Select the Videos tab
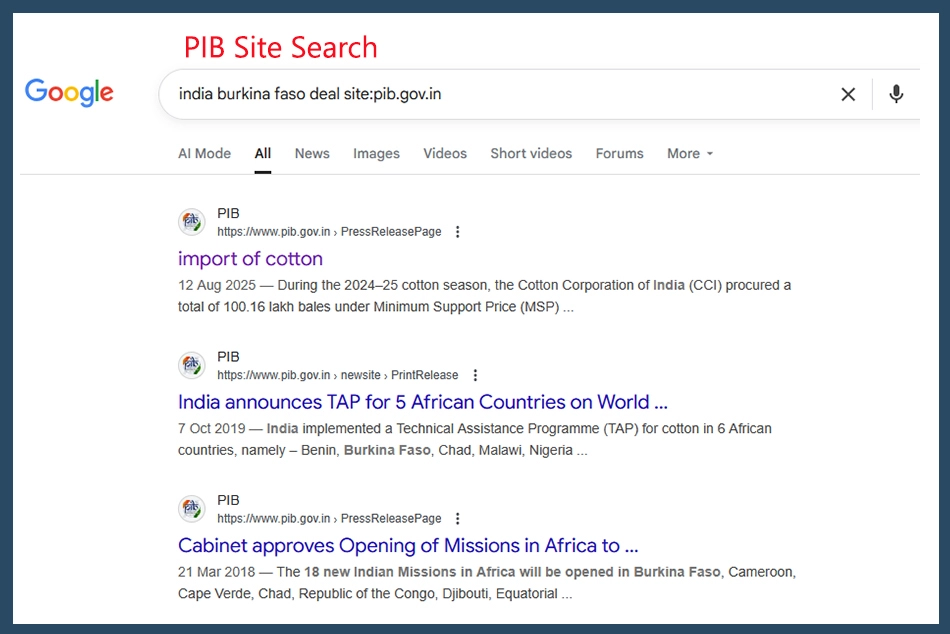The image size is (950, 634). coord(445,153)
